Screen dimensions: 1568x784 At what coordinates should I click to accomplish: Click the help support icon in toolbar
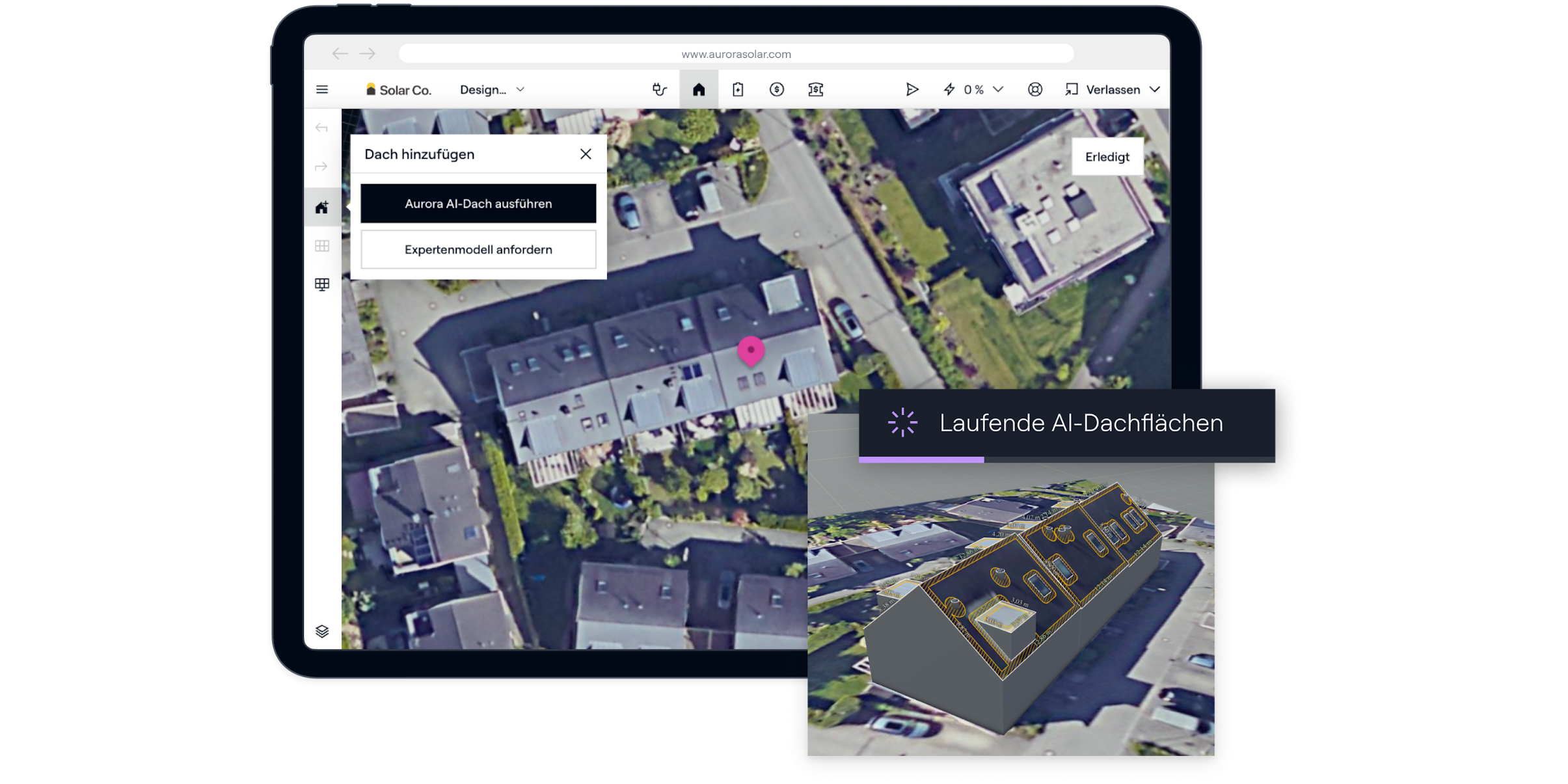pos(1036,89)
